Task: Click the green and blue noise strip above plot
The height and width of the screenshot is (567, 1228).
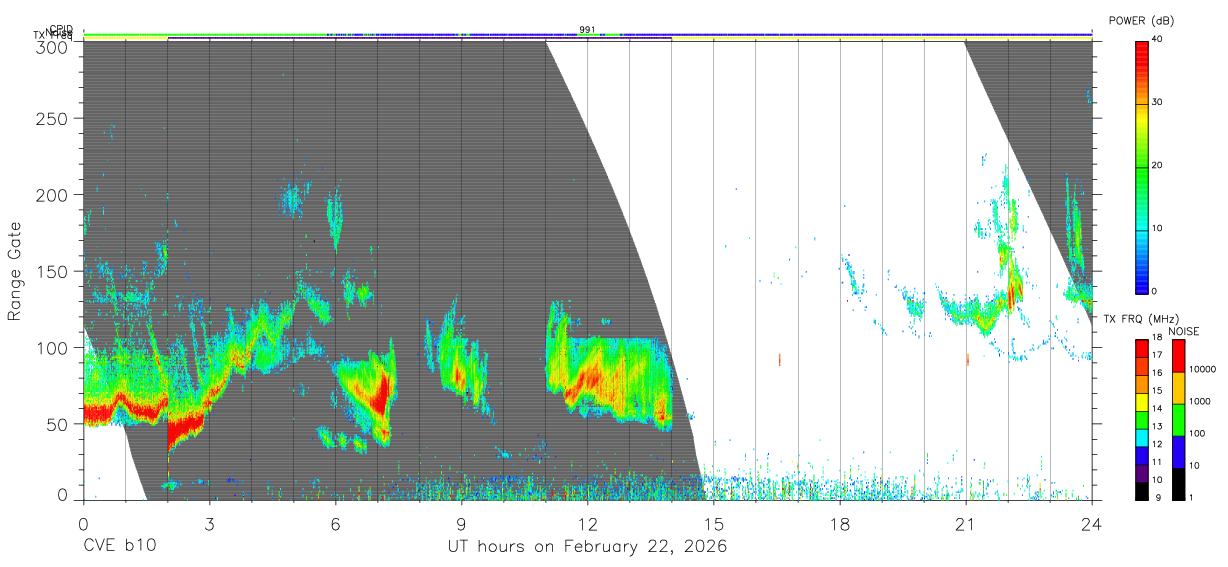Action: [x=587, y=34]
